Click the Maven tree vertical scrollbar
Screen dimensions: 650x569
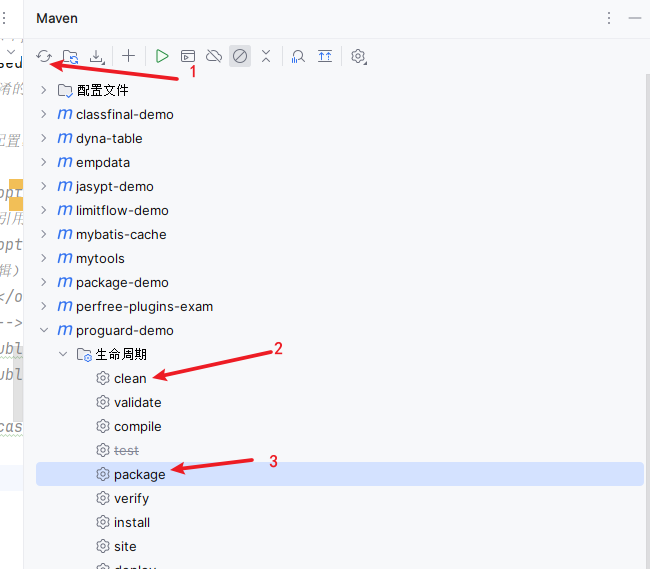647,321
